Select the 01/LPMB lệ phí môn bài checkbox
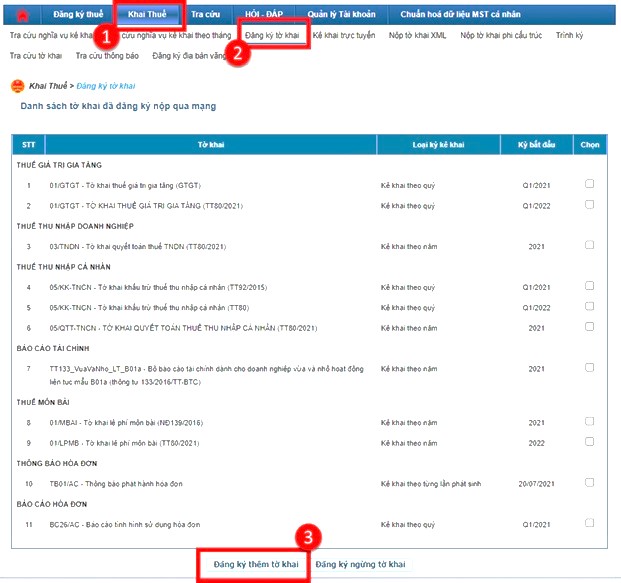This screenshot has height=583, width=621. [589, 442]
